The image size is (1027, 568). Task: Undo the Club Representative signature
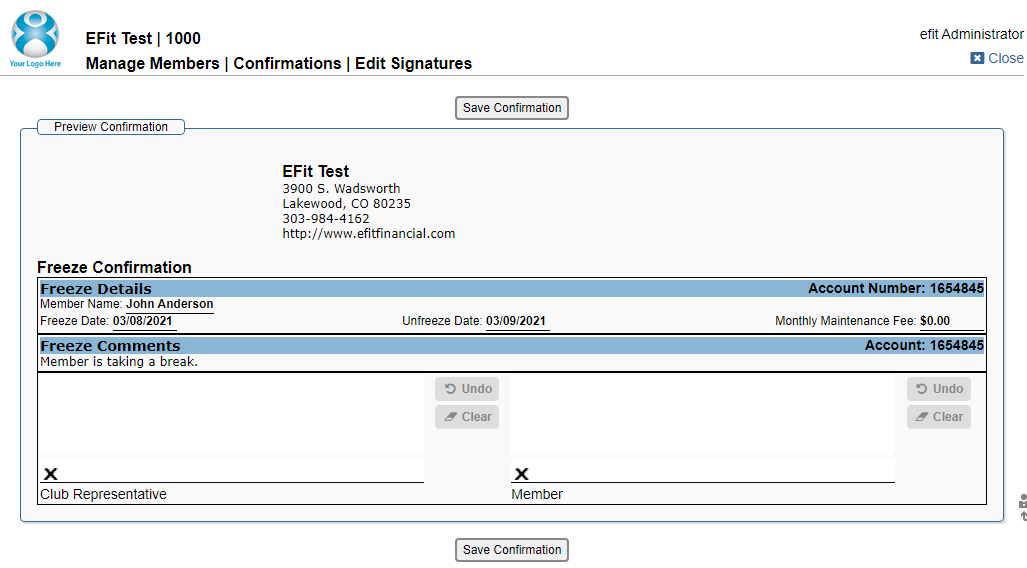[x=467, y=388]
